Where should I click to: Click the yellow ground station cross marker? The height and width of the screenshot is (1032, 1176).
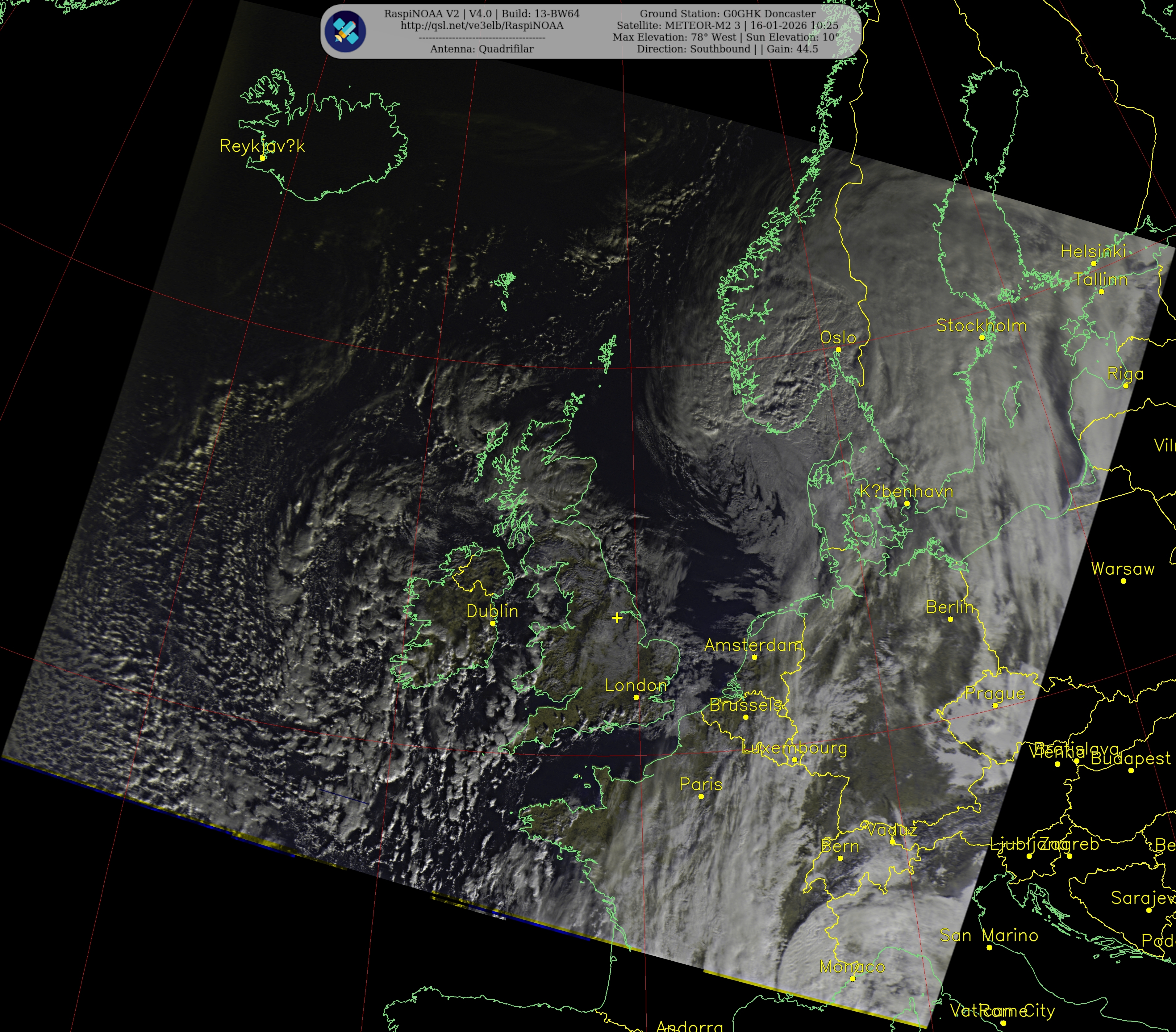tap(617, 618)
